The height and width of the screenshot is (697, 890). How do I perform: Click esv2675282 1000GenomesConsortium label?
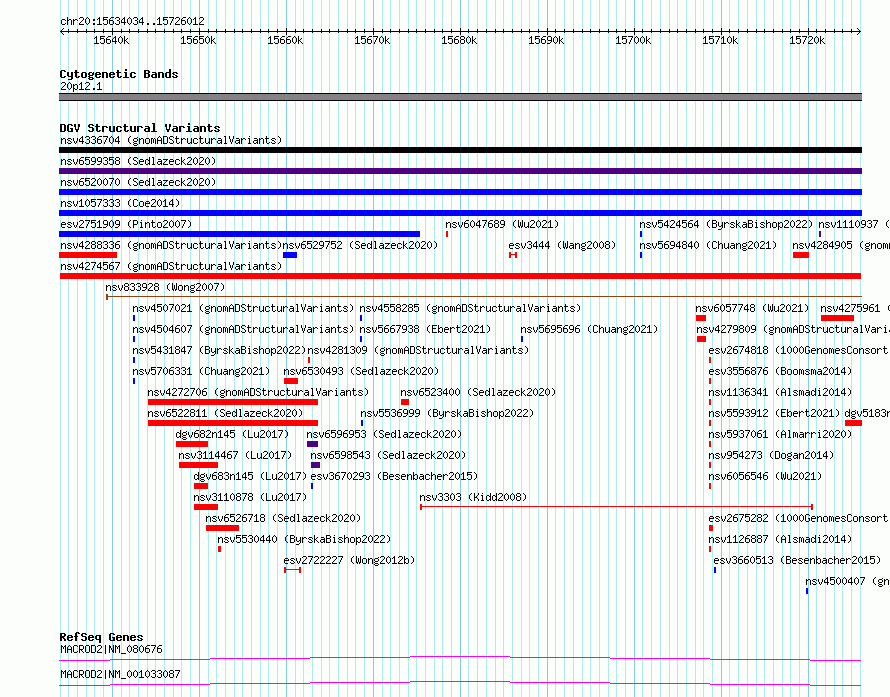click(x=798, y=518)
